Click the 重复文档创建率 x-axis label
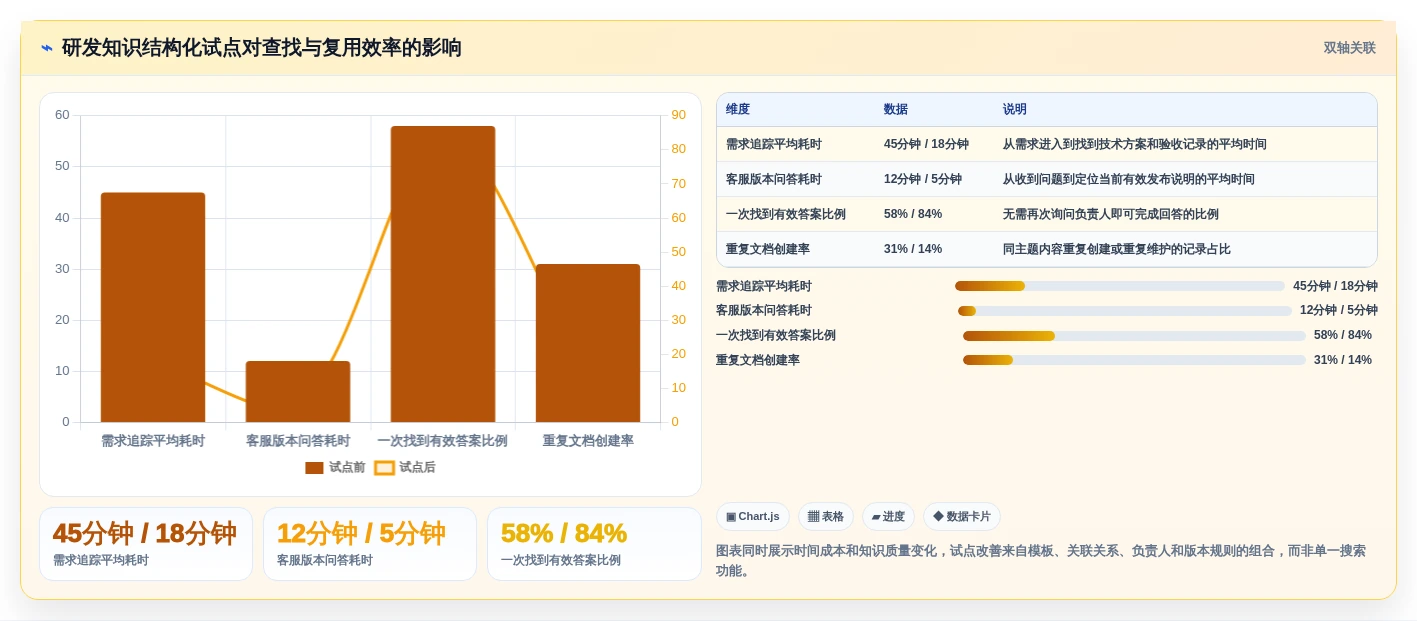This screenshot has height=621, width=1417. (588, 441)
